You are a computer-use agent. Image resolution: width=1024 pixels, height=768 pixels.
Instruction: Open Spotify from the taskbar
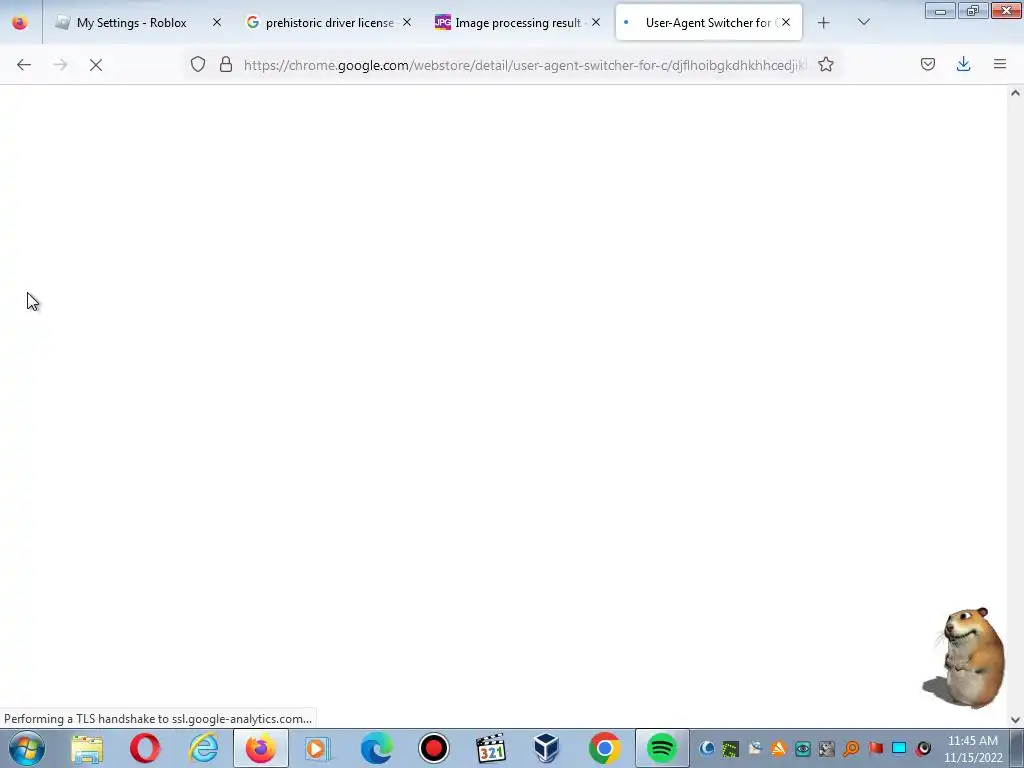click(662, 748)
